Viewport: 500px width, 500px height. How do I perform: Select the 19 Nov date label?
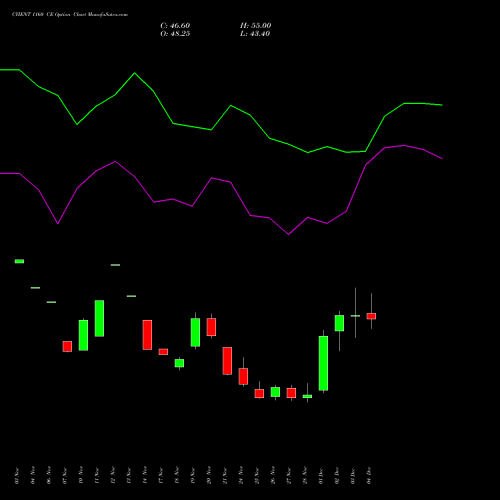tap(193, 476)
